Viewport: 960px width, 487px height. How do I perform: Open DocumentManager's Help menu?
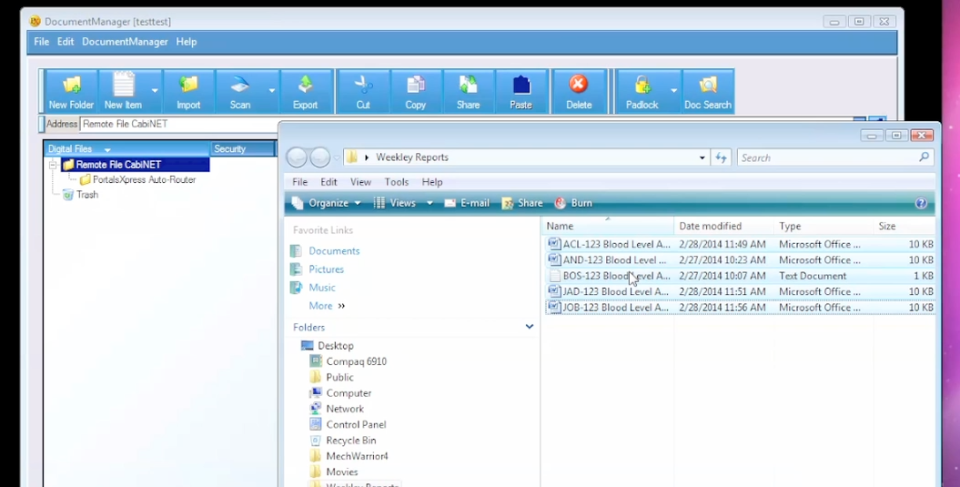186,42
